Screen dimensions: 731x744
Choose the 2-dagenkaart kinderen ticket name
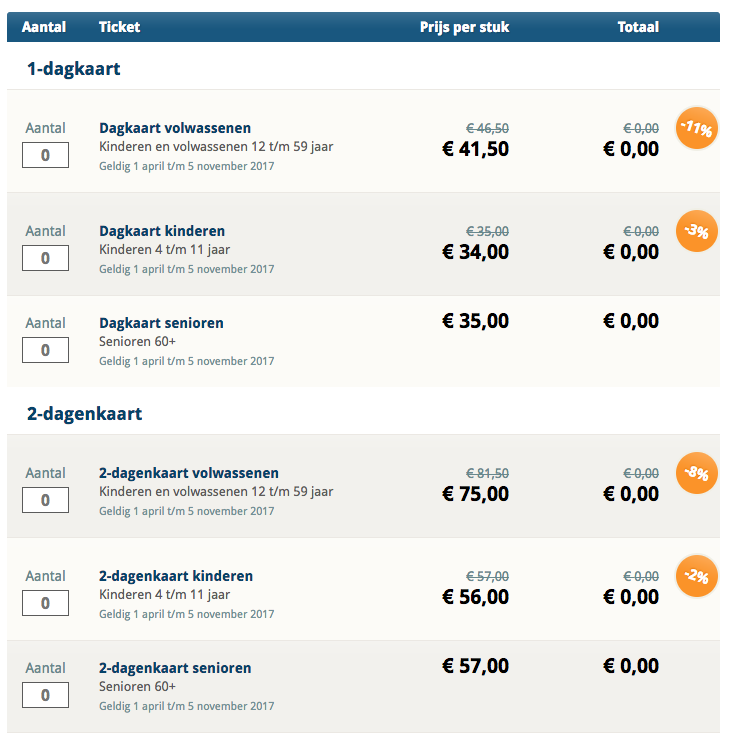176,576
